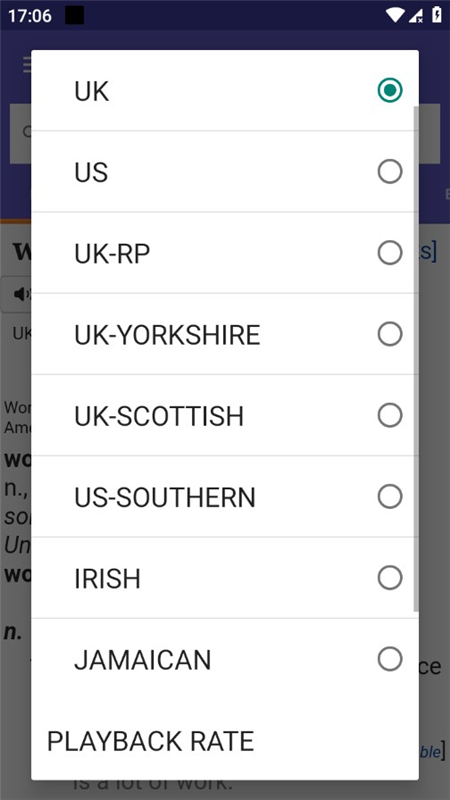This screenshot has height=800, width=450.
Task: Tap the battery status icon
Action: click(437, 15)
